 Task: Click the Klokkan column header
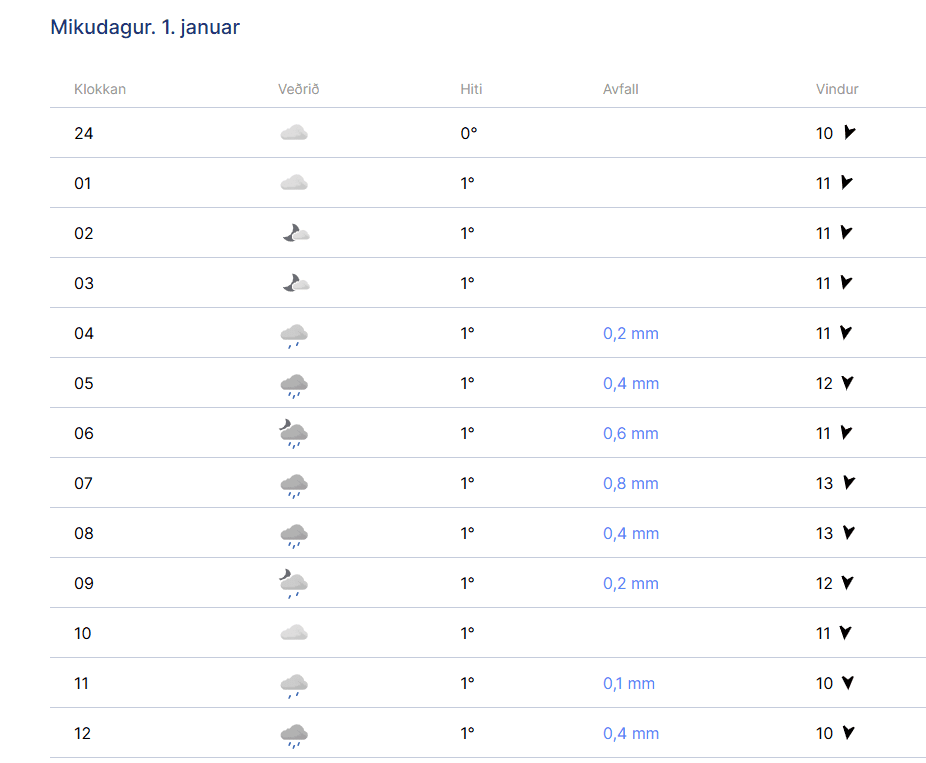coord(100,89)
